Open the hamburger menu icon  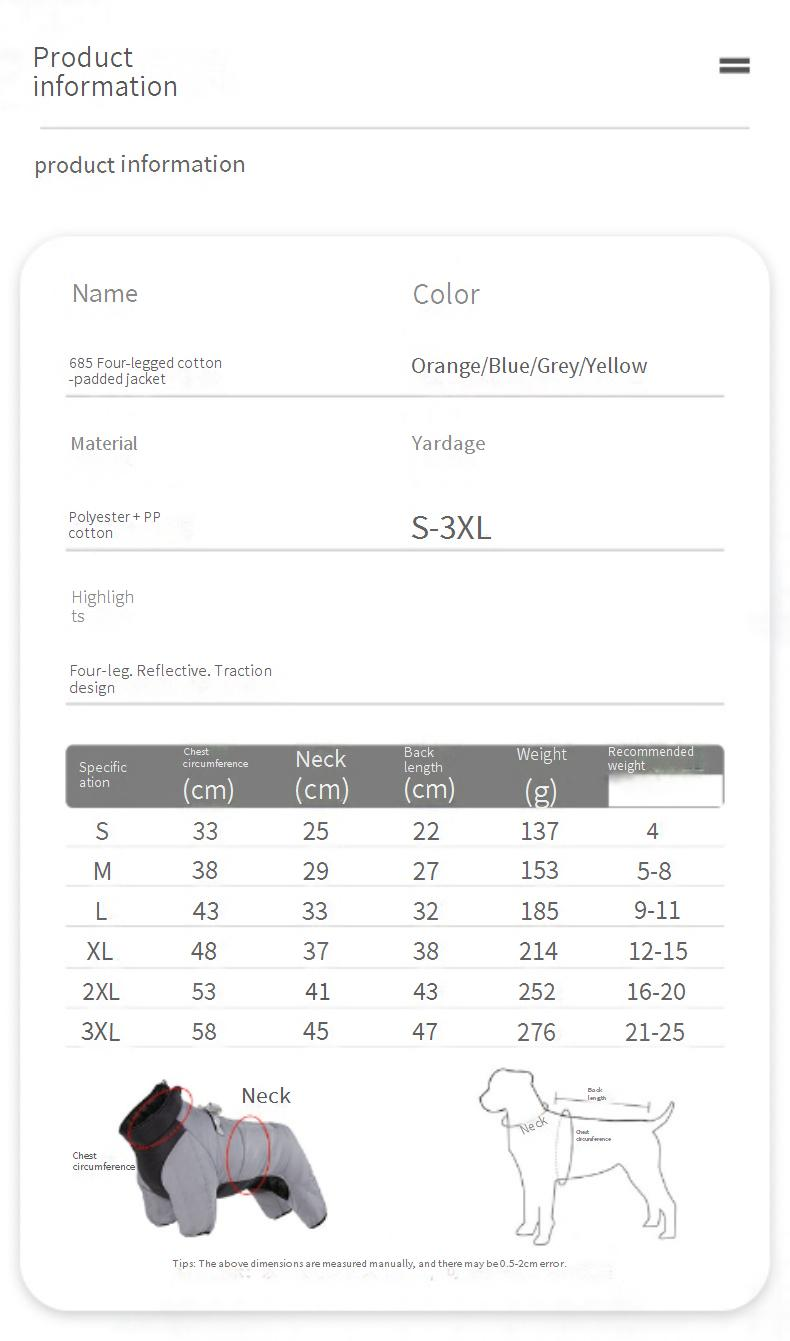point(734,66)
